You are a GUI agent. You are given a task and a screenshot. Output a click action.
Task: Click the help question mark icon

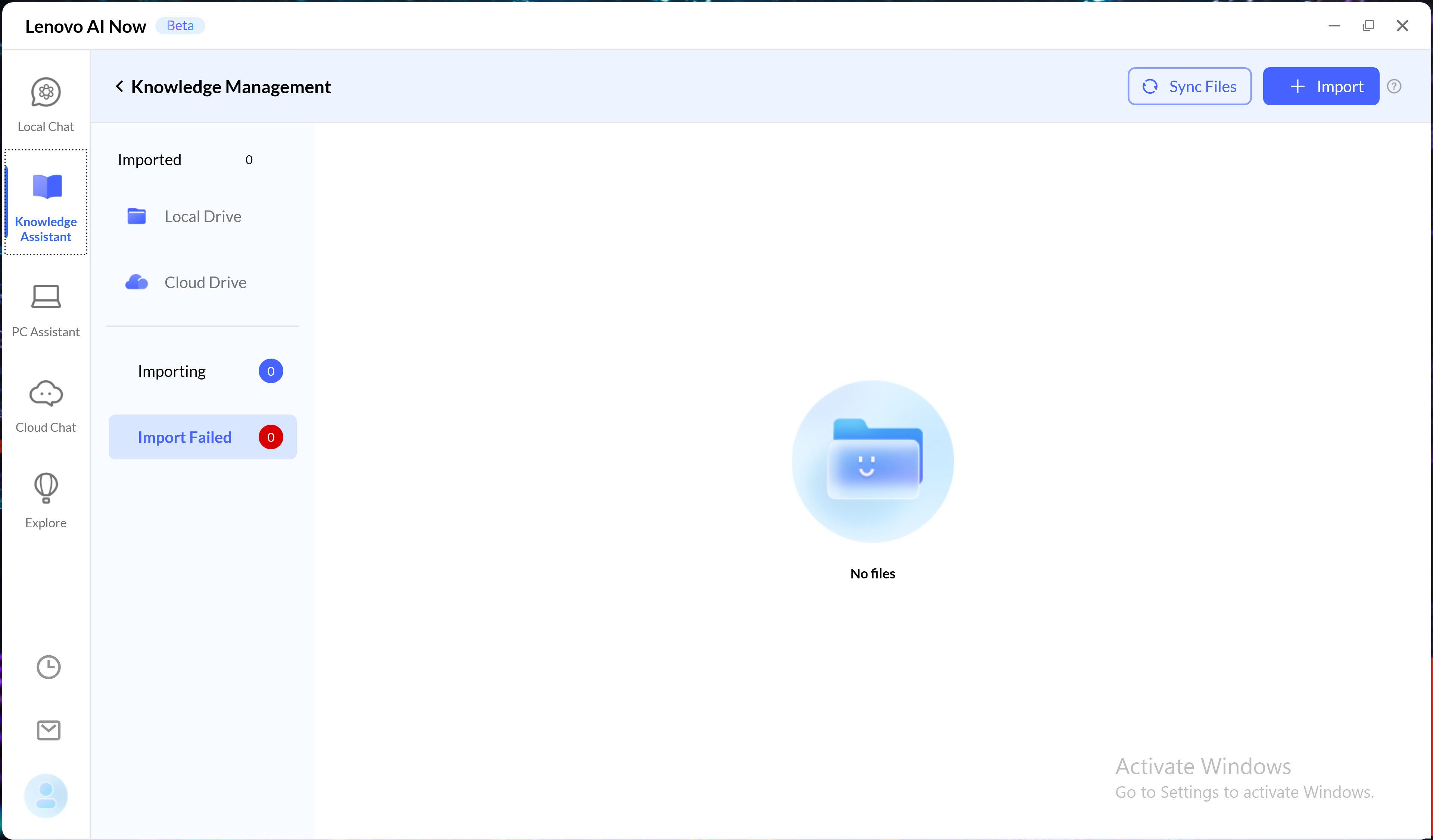pos(1394,86)
